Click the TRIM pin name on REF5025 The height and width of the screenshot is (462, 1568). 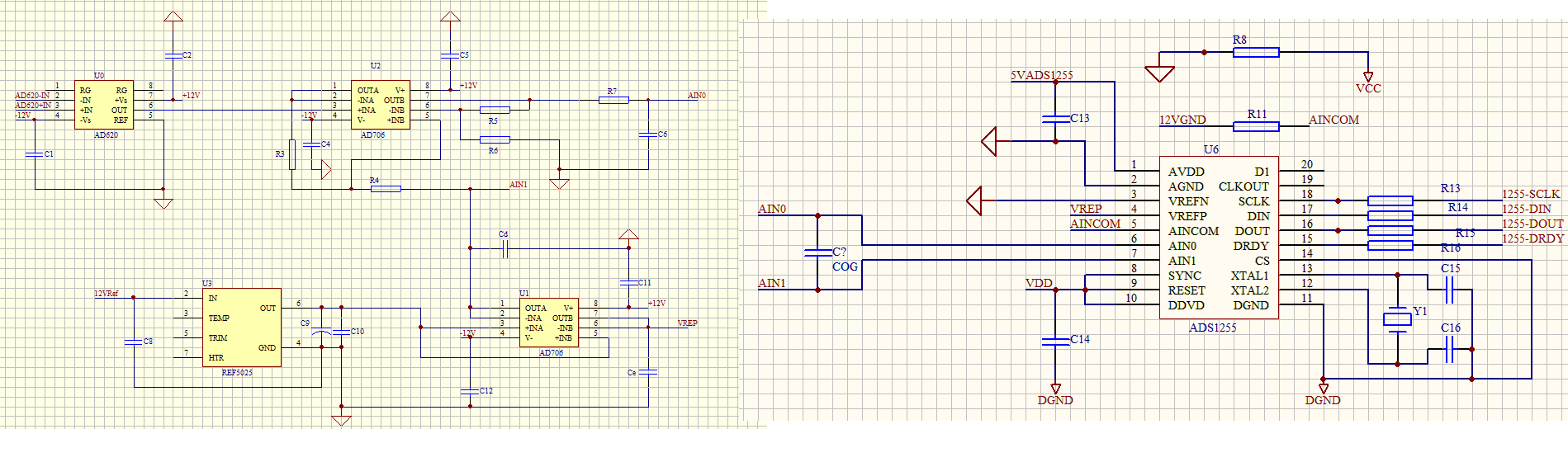(218, 338)
